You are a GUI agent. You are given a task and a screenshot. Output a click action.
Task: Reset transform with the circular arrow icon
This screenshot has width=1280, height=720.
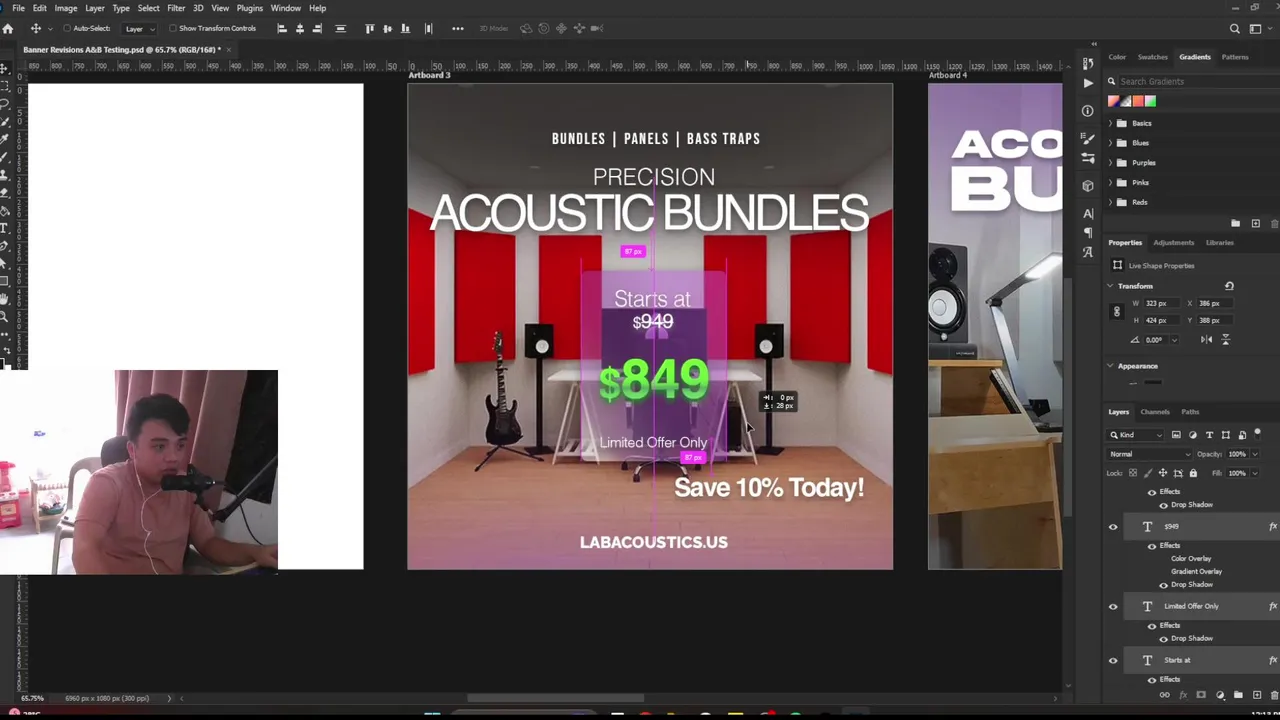[1229, 286]
